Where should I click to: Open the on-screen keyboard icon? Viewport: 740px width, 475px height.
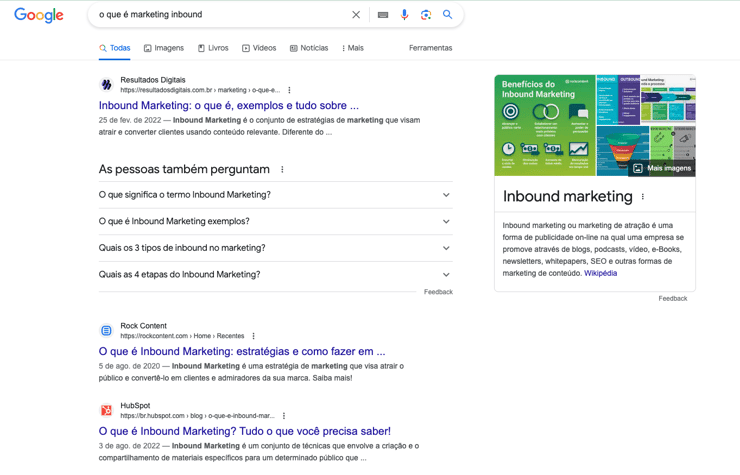(x=382, y=15)
